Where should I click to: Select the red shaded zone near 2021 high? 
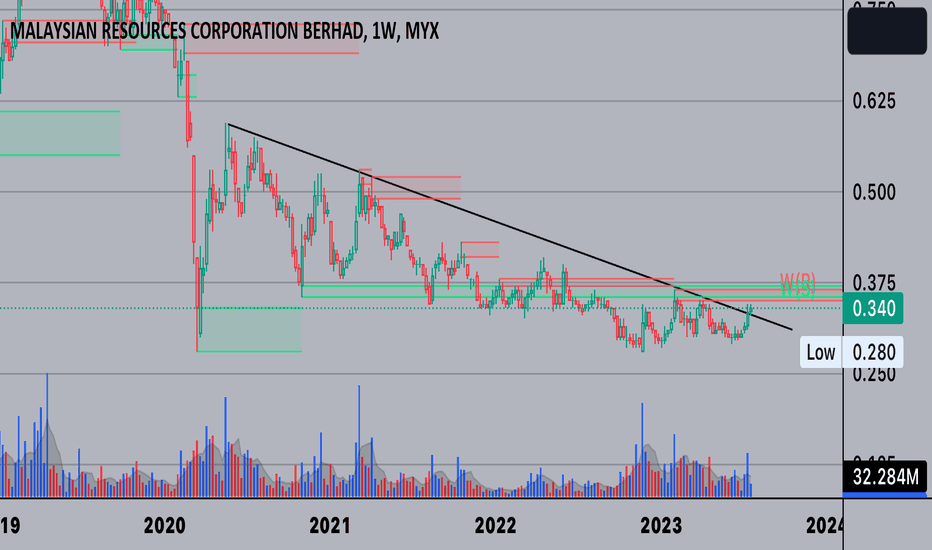416,188
